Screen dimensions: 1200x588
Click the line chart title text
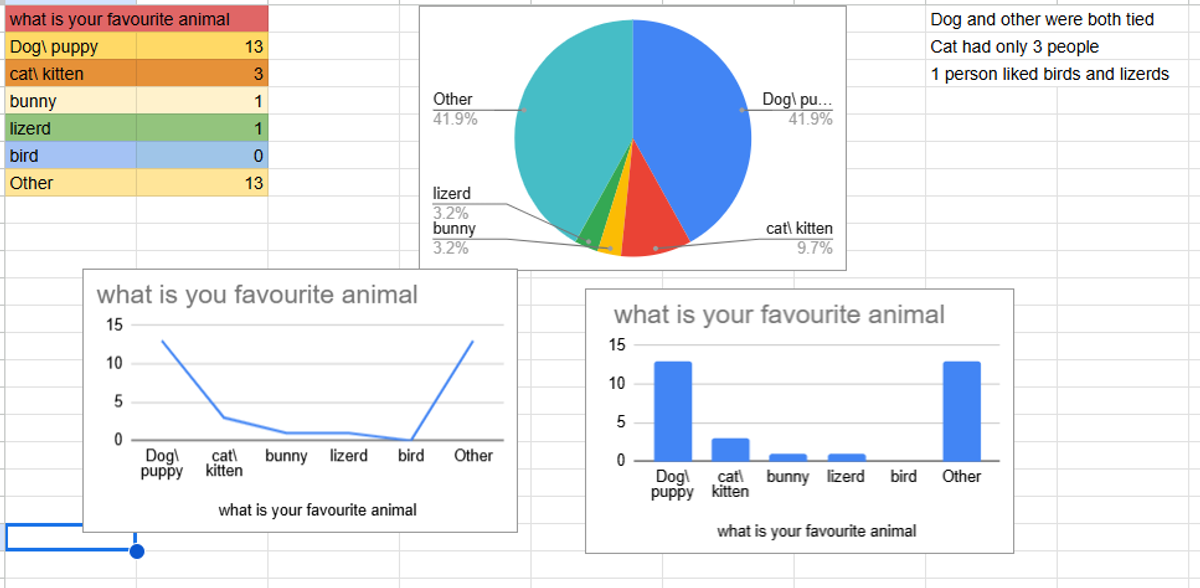[257, 295]
